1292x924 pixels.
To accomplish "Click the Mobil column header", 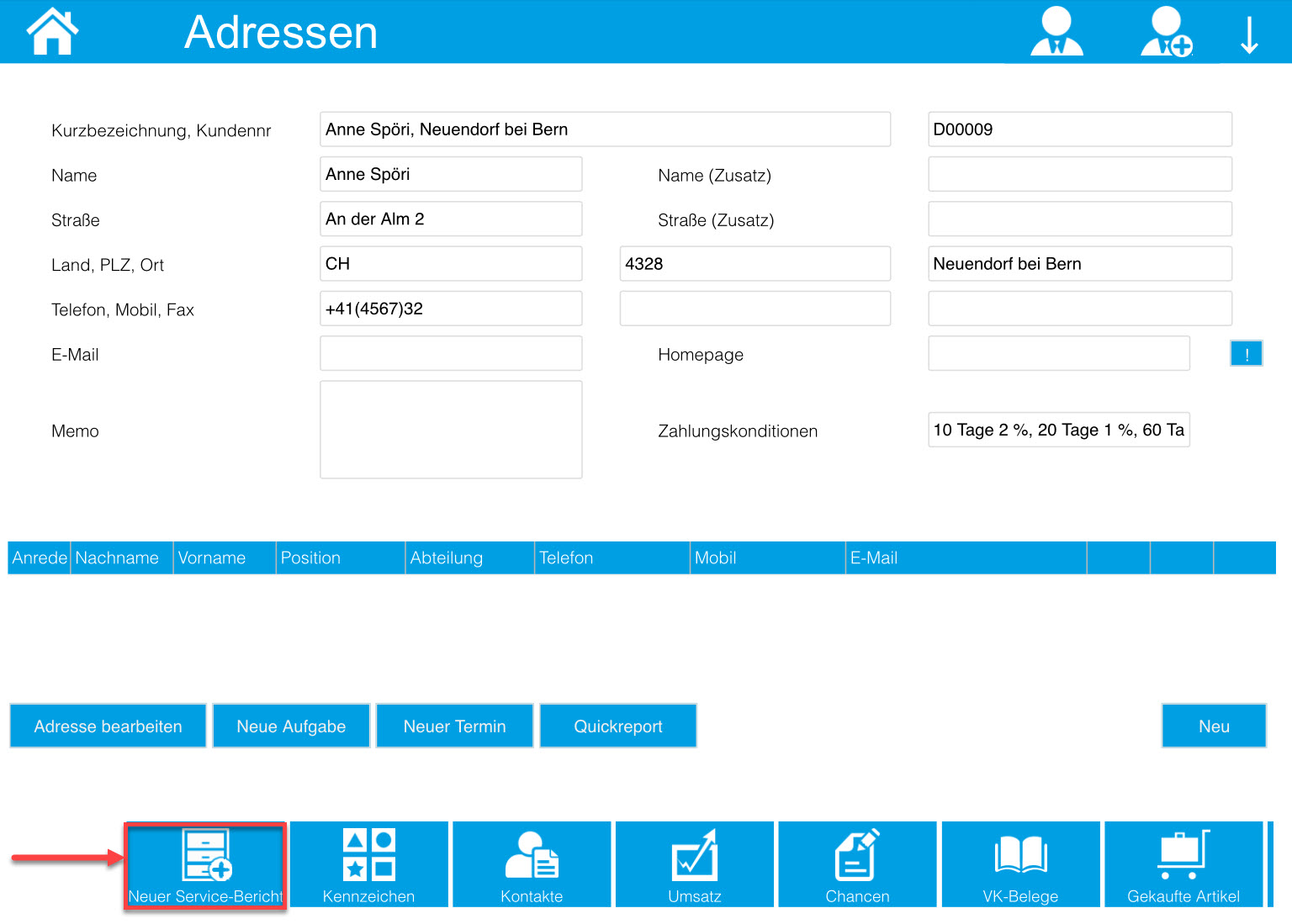I will 768,558.
